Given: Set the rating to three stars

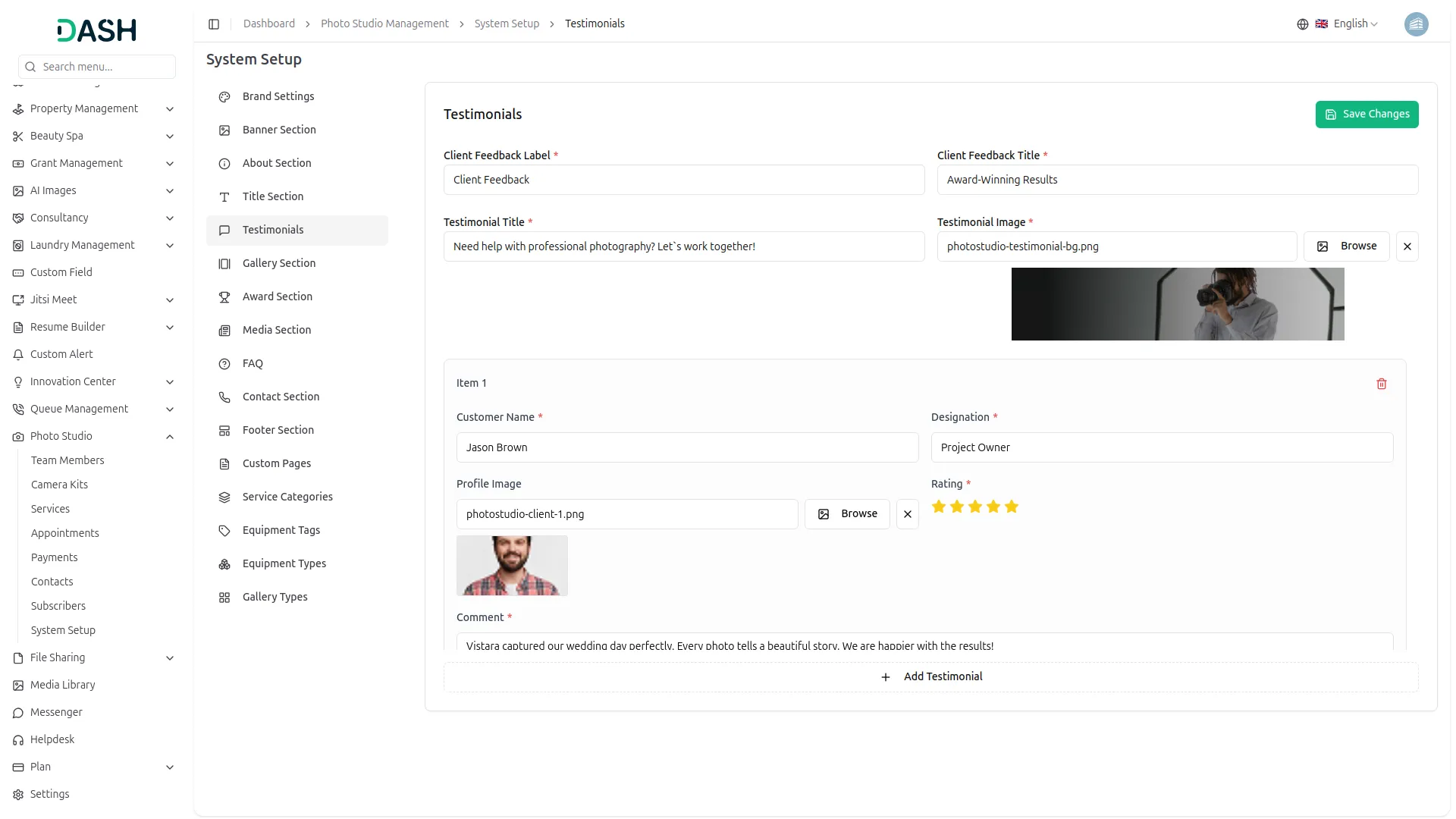Looking at the screenshot, I should (974, 507).
